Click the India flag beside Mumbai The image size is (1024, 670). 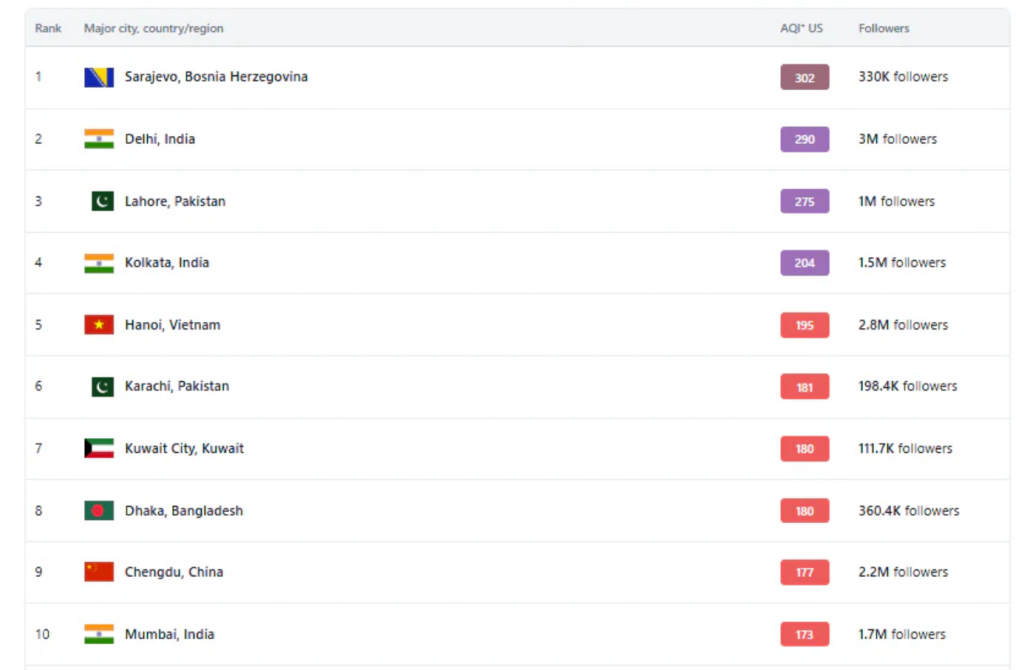click(99, 634)
